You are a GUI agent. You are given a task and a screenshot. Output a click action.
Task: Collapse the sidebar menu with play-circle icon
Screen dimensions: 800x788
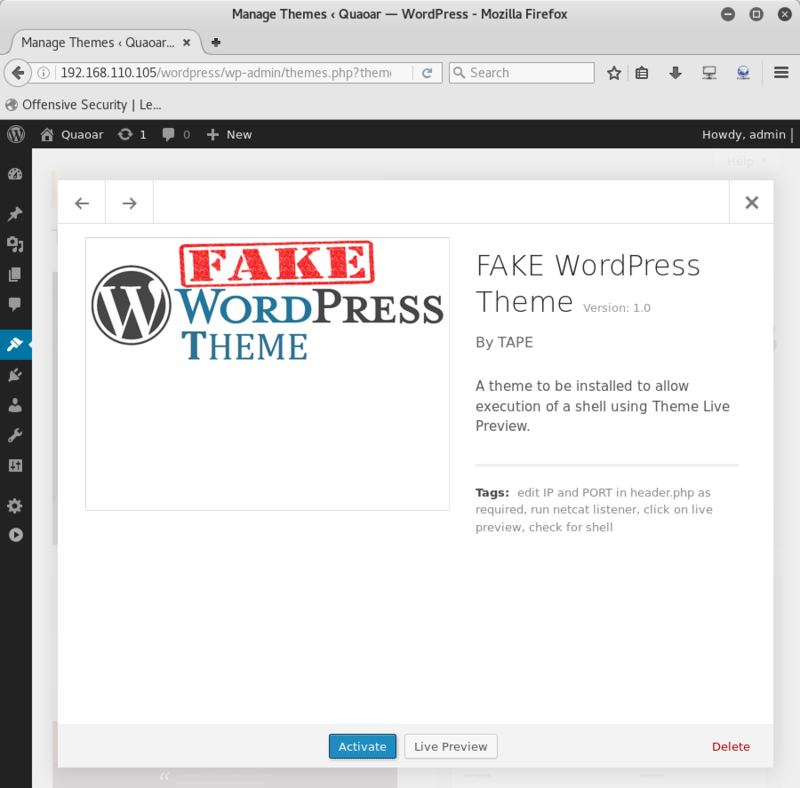pos(15,535)
